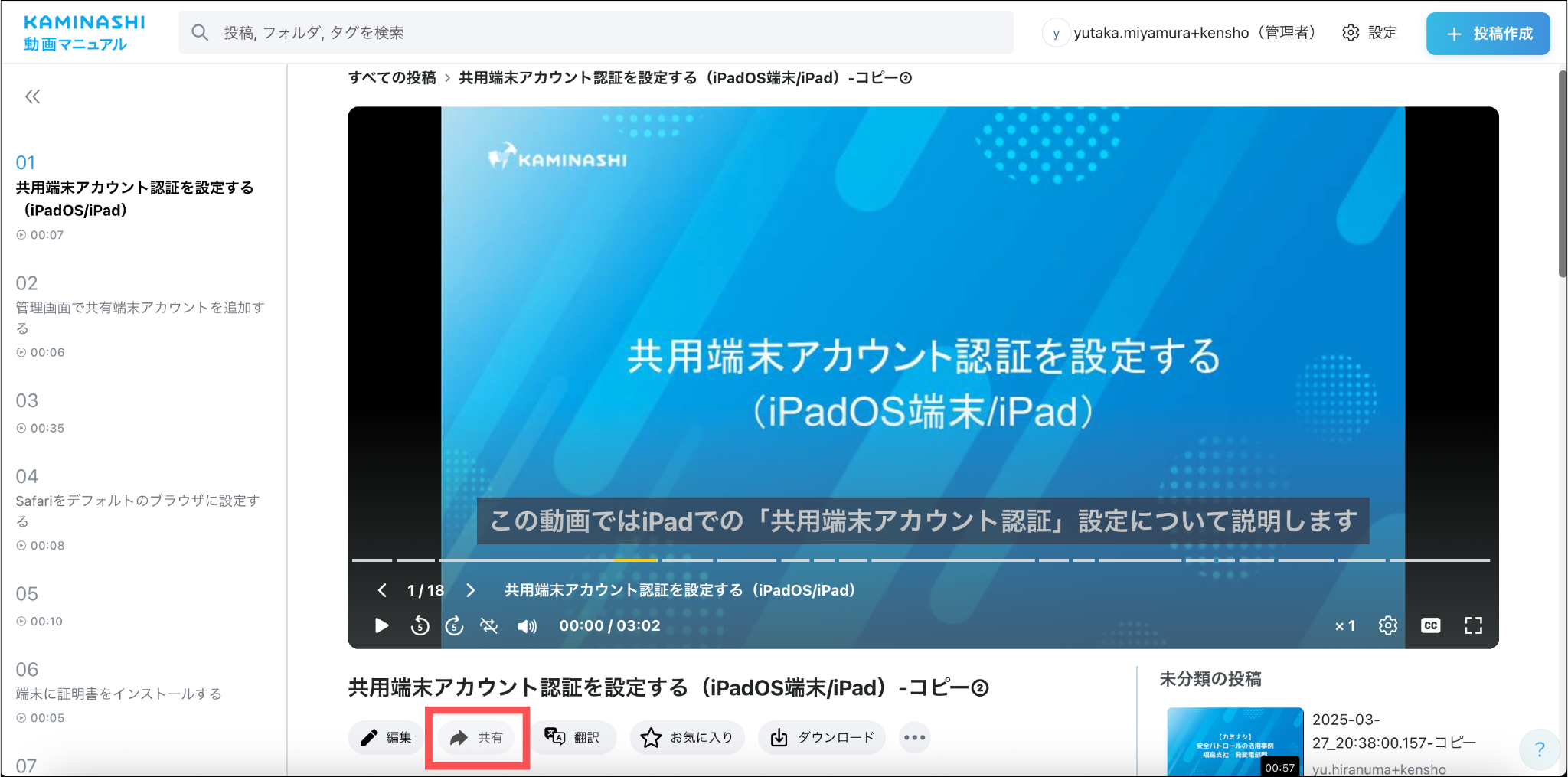Select chapter 01 共用端末アカウント認証を設定する
The height and width of the screenshot is (777, 1568).
(x=142, y=198)
